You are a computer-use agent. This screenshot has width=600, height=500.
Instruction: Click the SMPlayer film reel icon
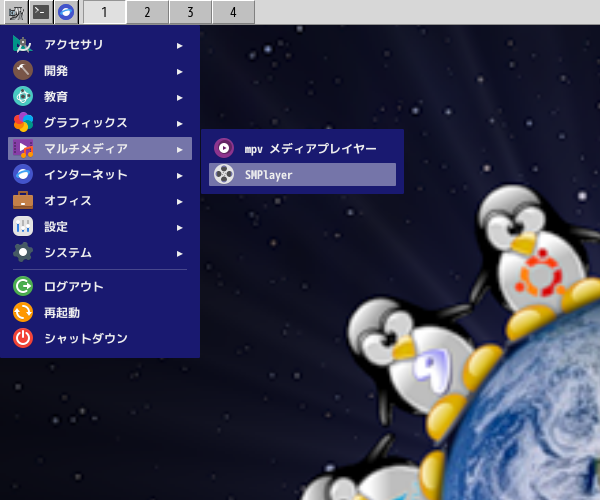[224, 174]
